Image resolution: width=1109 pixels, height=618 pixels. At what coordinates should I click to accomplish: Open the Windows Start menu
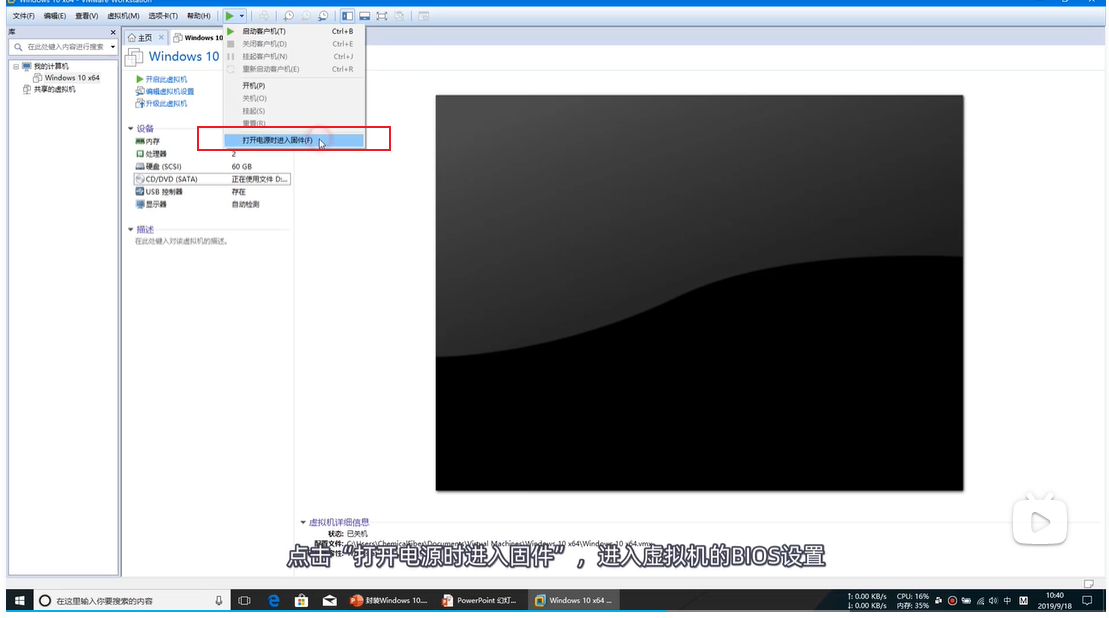point(20,600)
